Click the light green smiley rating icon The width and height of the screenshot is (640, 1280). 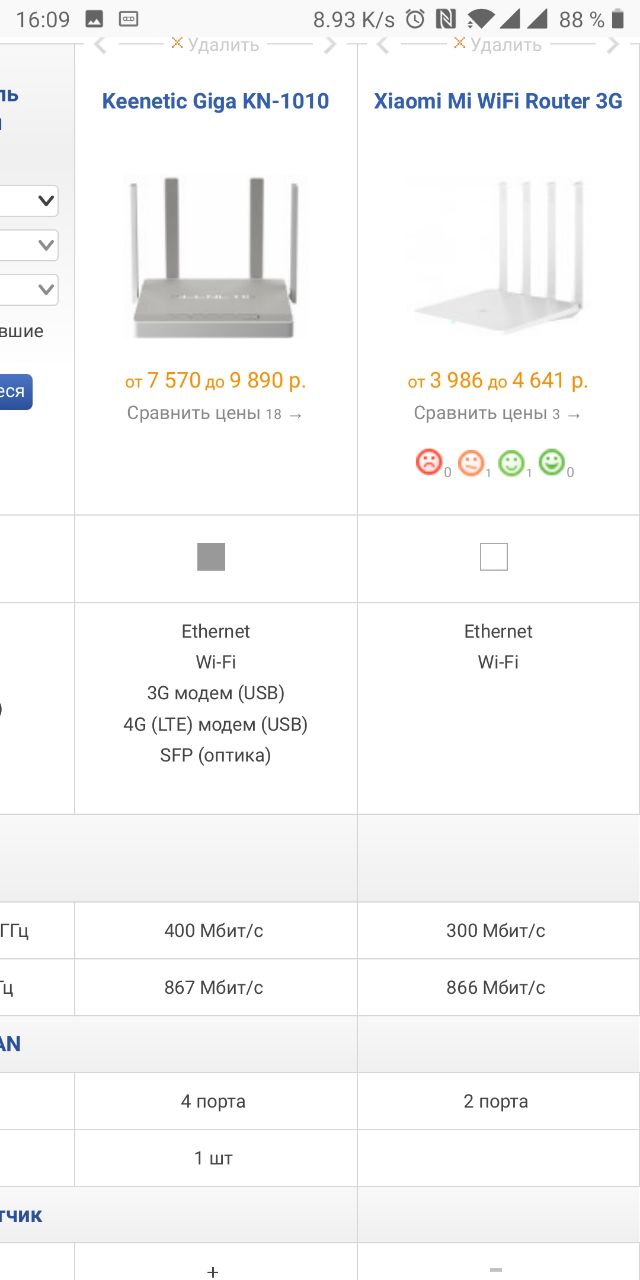click(x=511, y=462)
